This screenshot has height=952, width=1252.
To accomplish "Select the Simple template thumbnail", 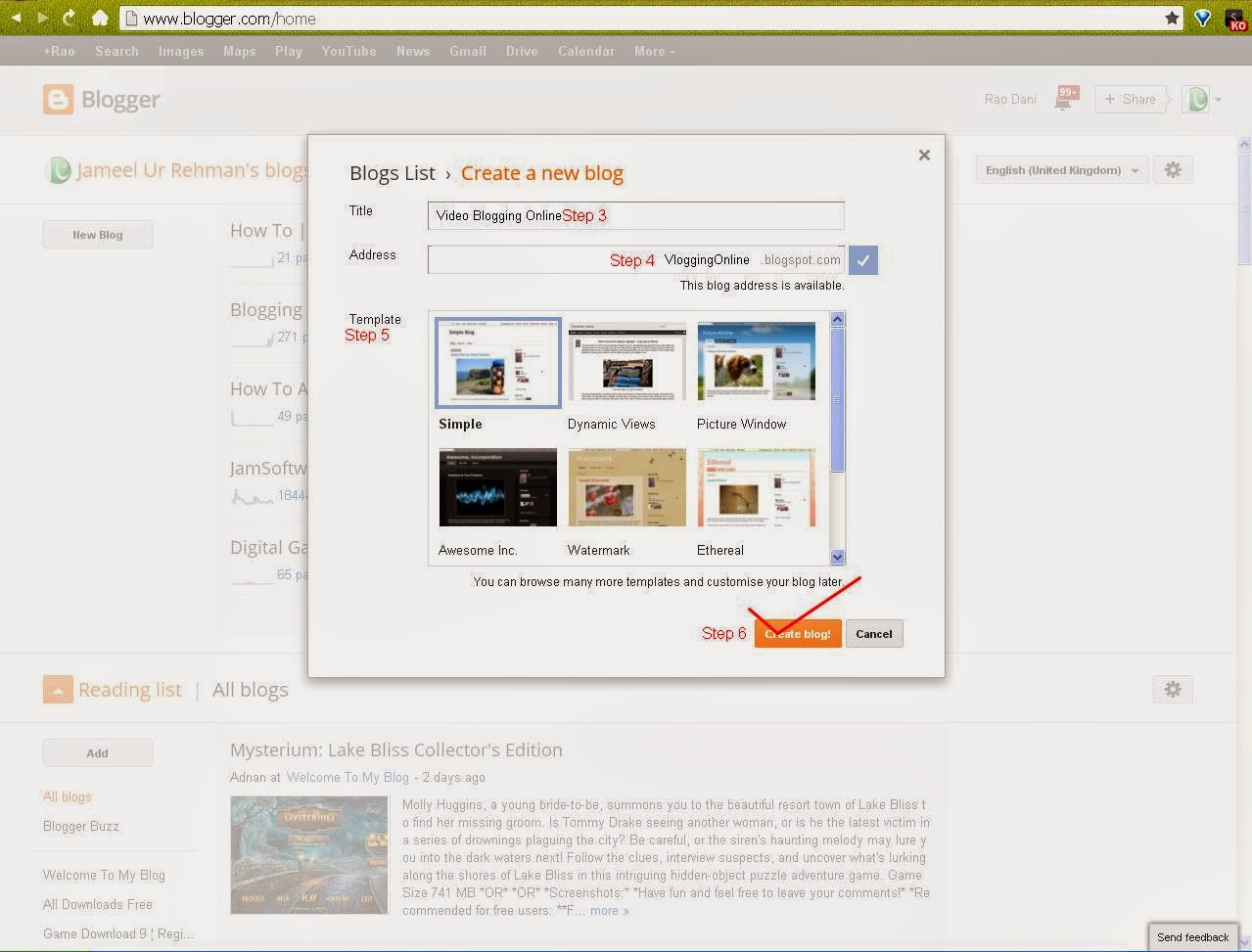I will [x=498, y=363].
